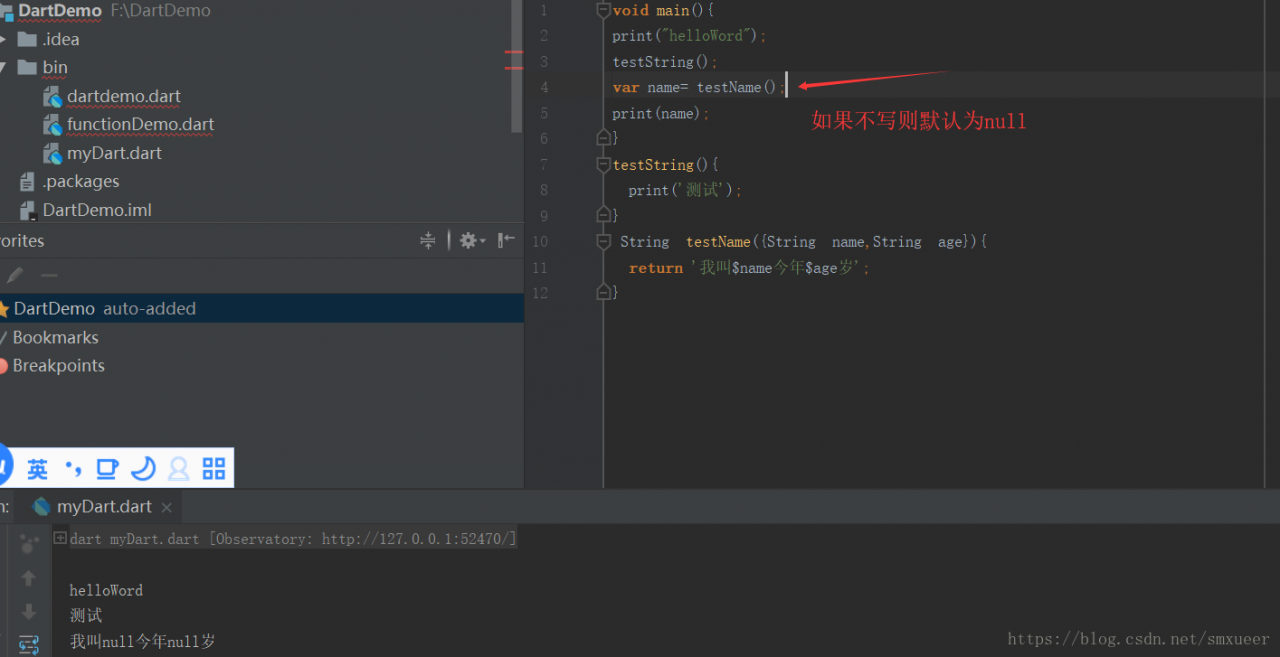Click console output helloWord
This screenshot has height=657, width=1280.
coord(106,590)
